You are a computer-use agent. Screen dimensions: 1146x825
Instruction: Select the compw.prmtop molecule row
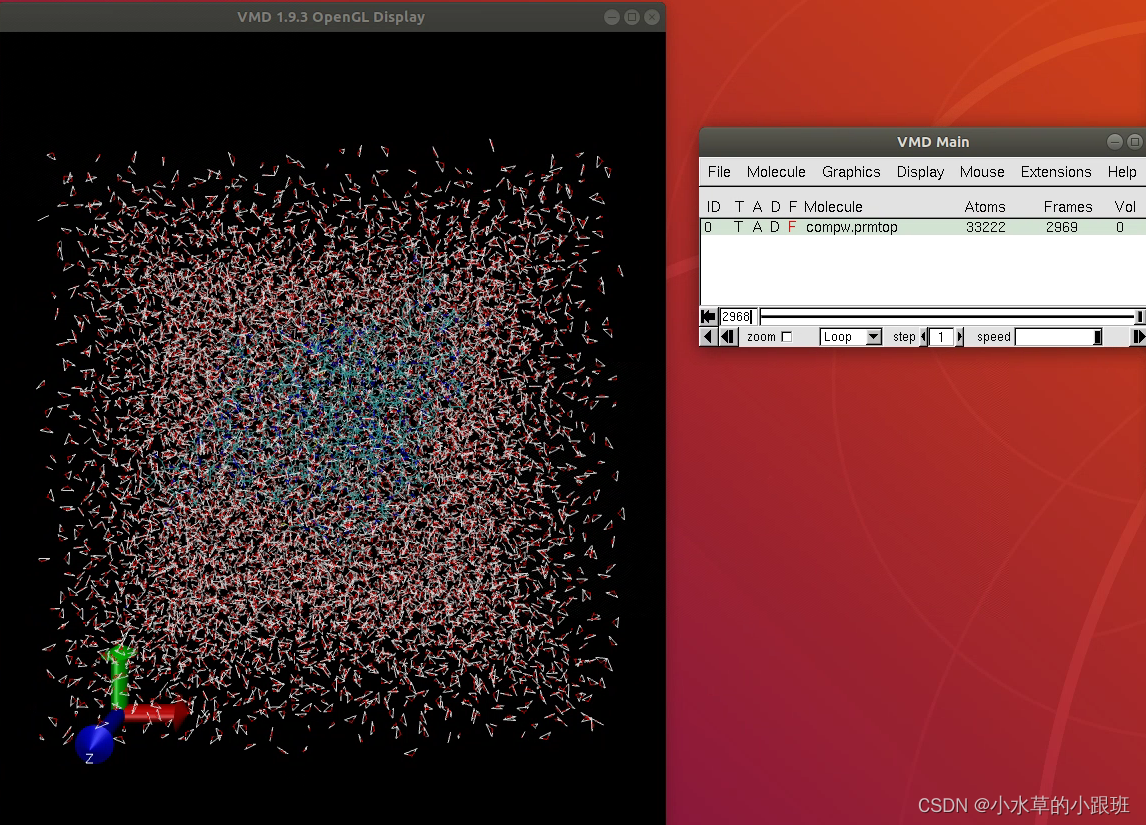[x=851, y=227]
